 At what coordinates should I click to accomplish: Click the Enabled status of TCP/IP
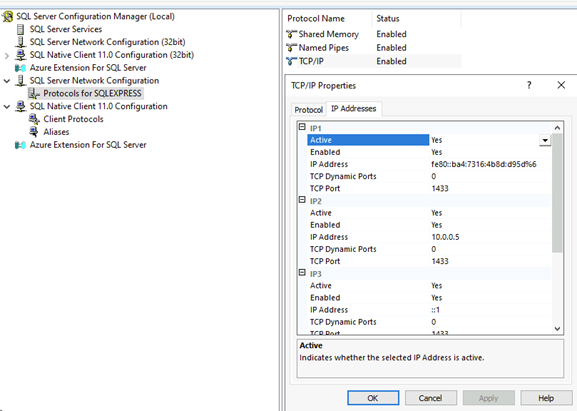coord(391,61)
